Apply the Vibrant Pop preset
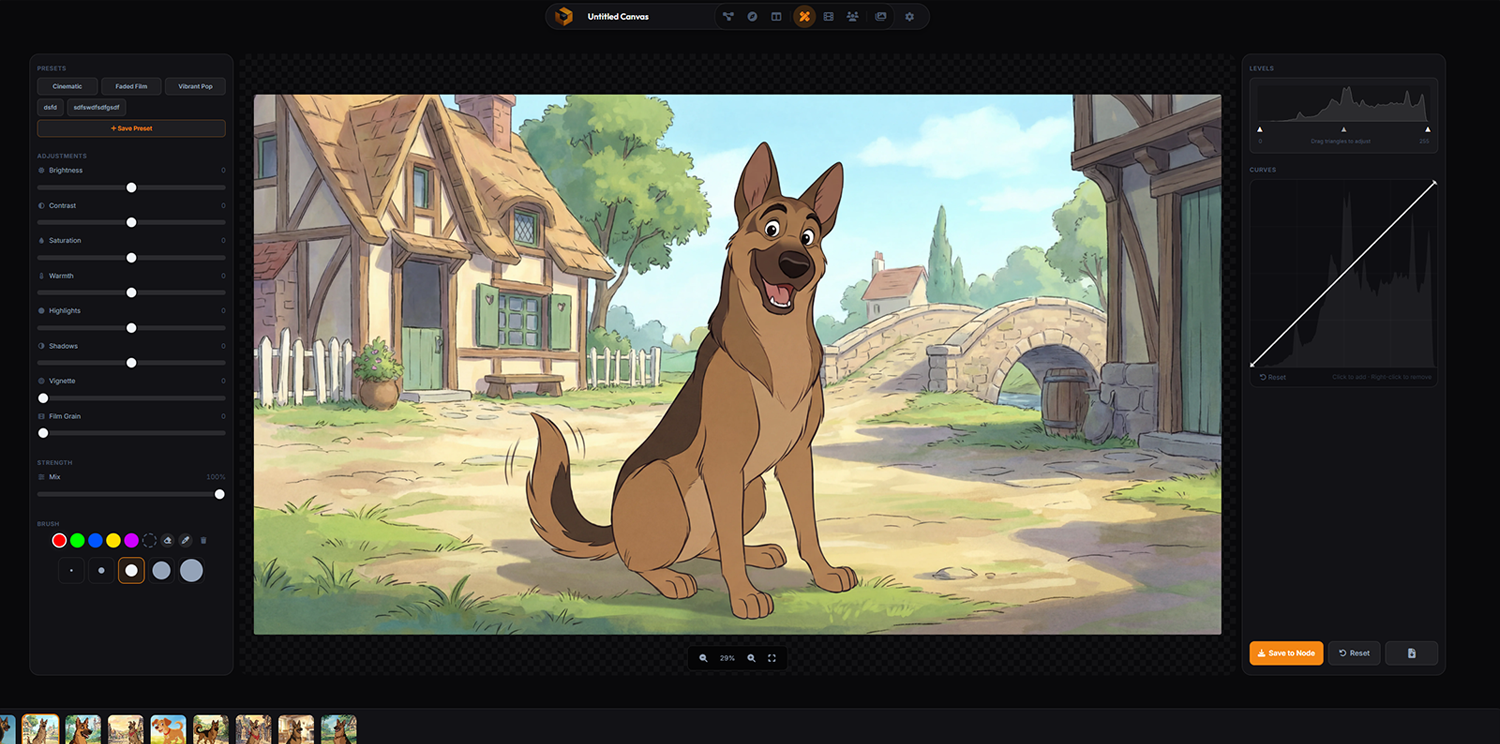 click(194, 86)
